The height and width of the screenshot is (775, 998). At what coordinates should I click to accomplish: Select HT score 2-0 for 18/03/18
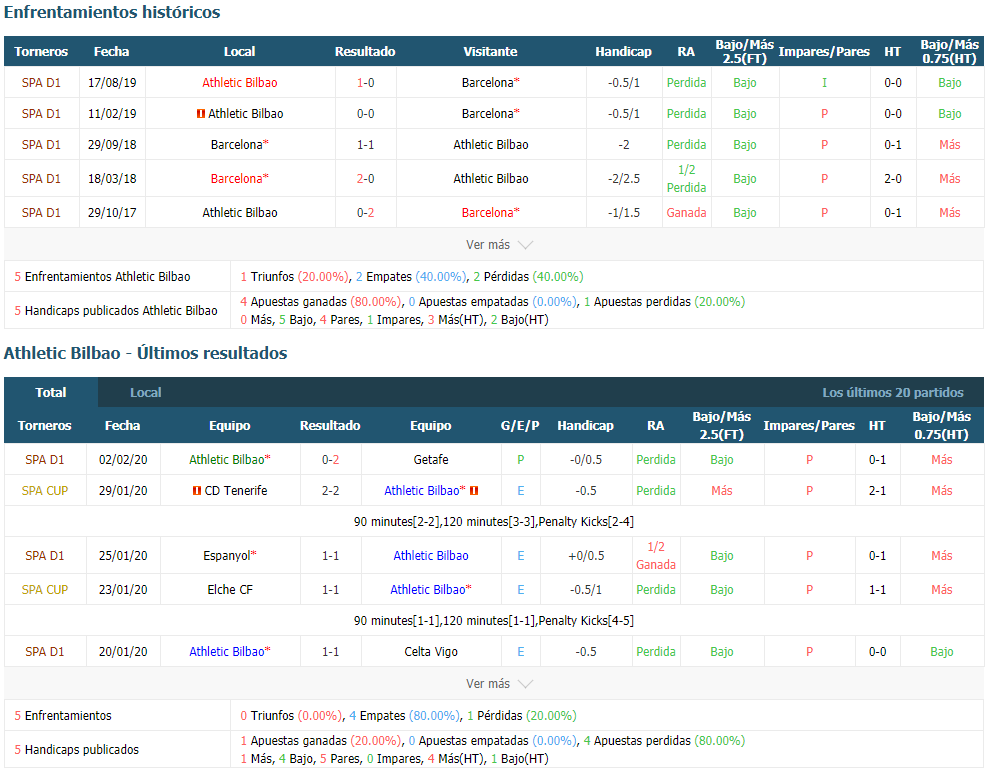coord(893,179)
